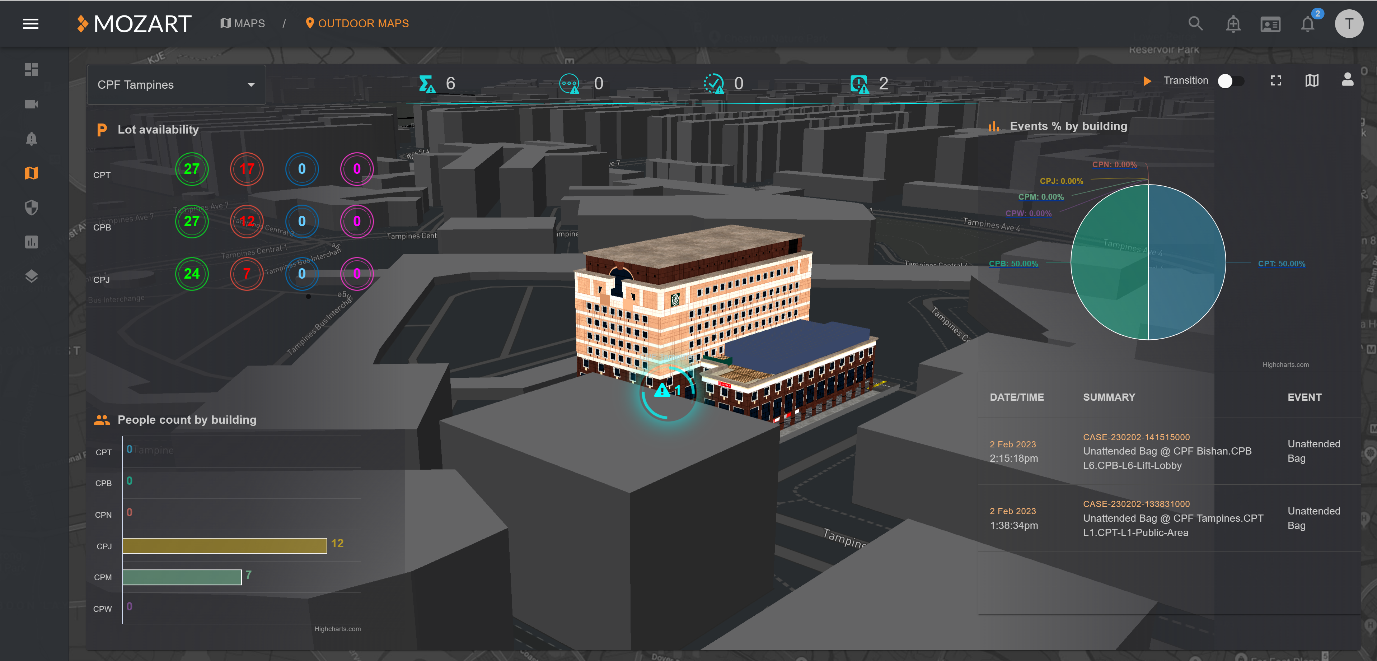Screen dimensions: 1377x661
Task: Open case link CASE-230202-133831000
Action: 1136,504
